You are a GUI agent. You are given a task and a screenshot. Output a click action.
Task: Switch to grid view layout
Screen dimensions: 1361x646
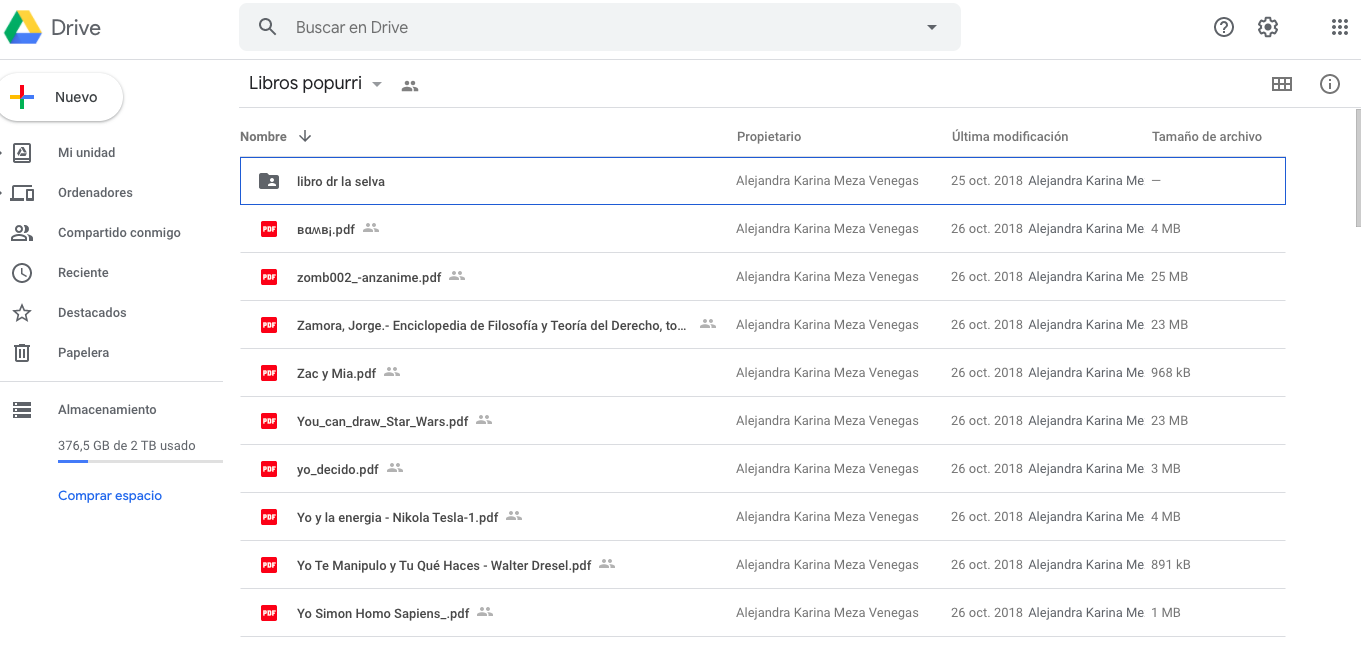pos(1282,84)
